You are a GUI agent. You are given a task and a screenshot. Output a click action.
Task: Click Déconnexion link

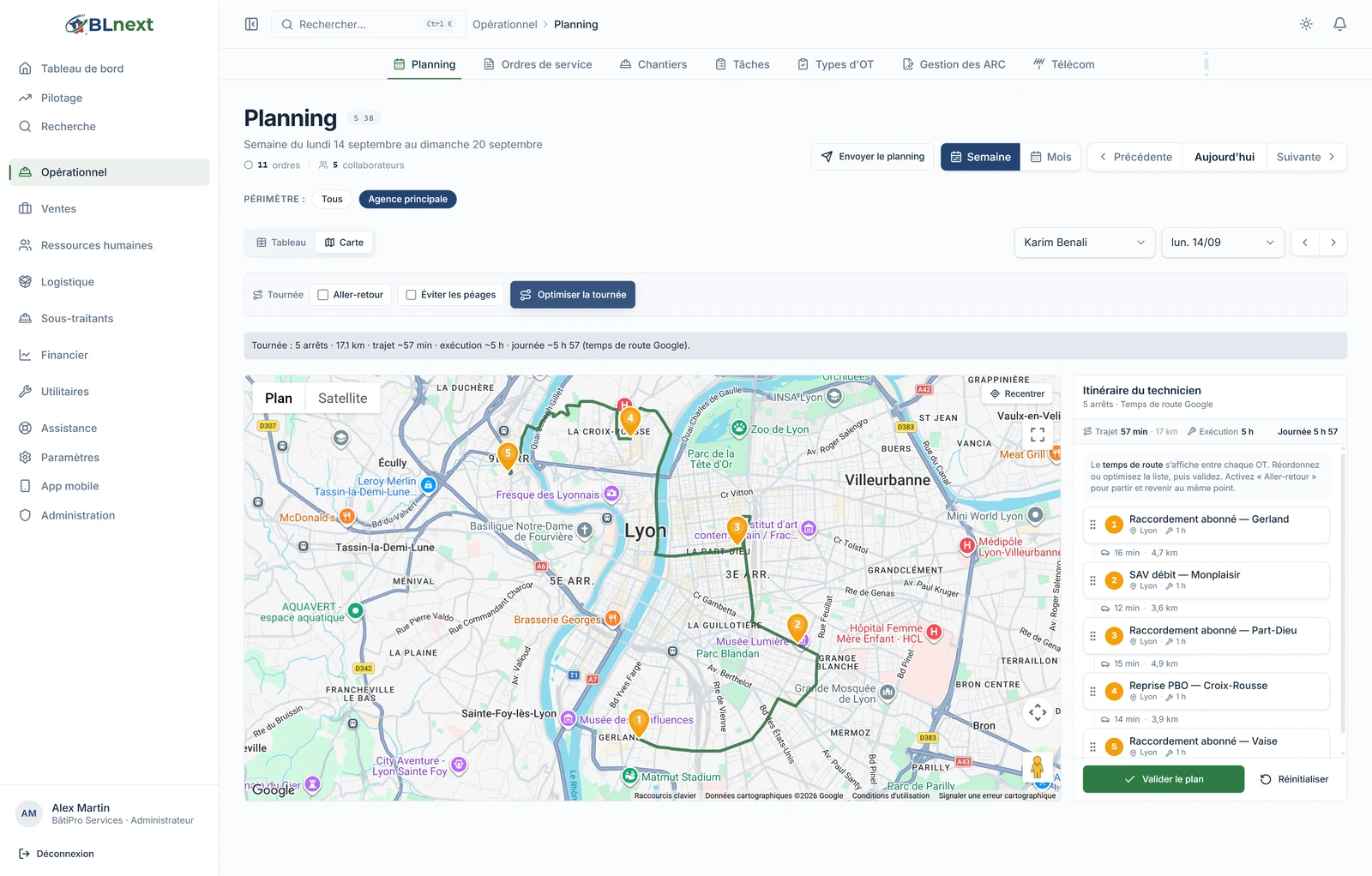(x=57, y=854)
